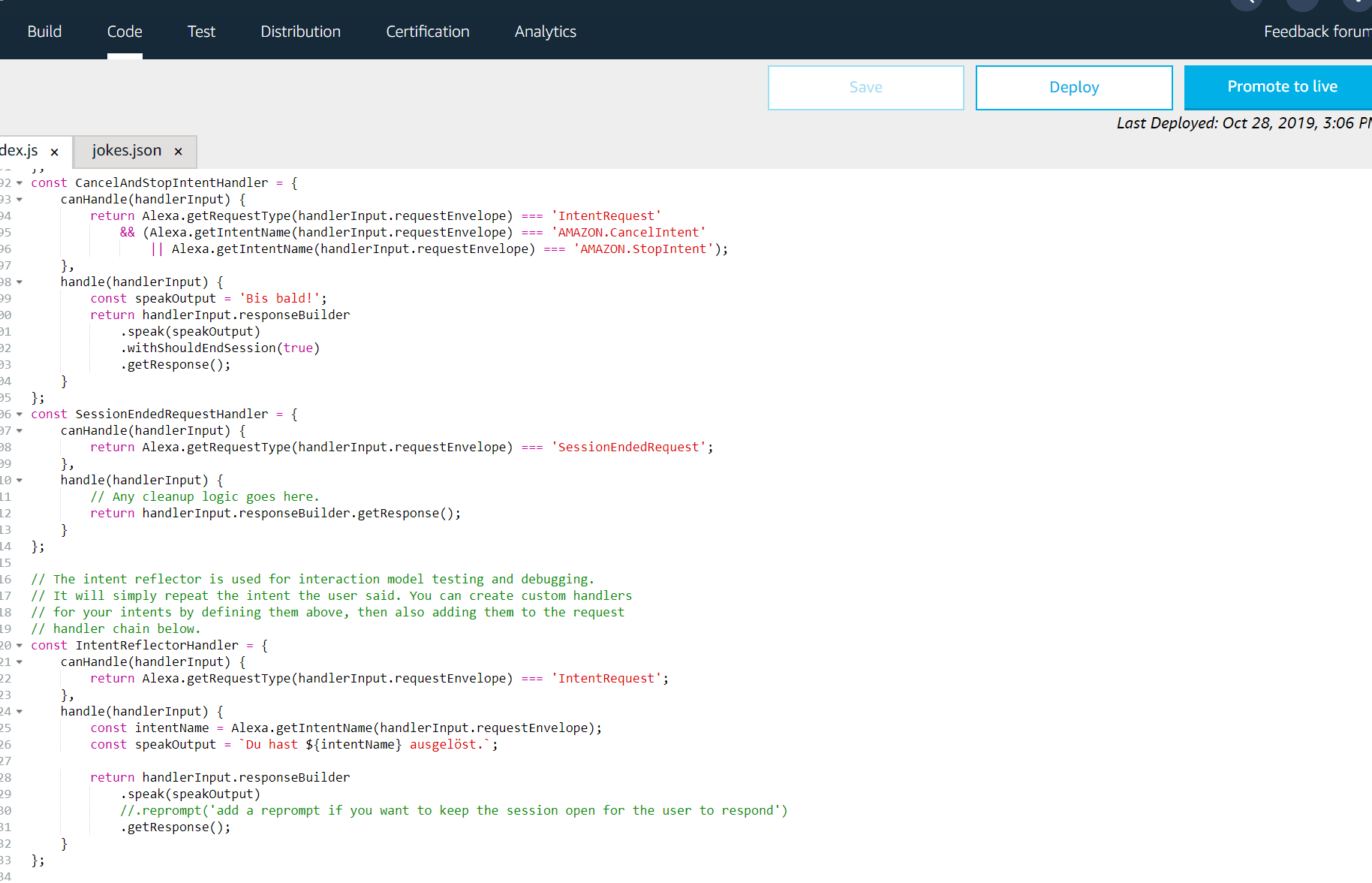This screenshot has height=883, width=1372.
Task: Open the Build tab
Action: (44, 32)
